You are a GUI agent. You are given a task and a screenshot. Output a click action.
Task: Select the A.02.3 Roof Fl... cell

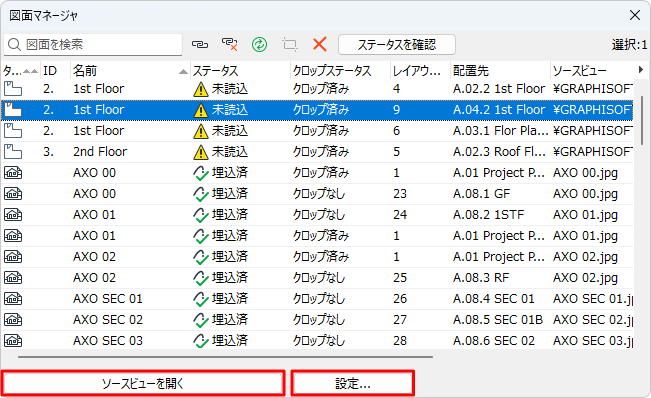499,152
